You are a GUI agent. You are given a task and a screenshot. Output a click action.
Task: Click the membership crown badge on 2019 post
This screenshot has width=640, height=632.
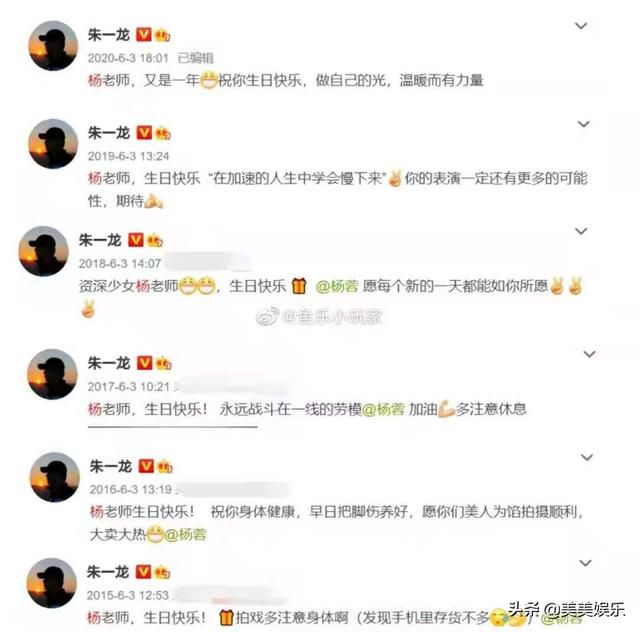pyautogui.click(x=162, y=133)
